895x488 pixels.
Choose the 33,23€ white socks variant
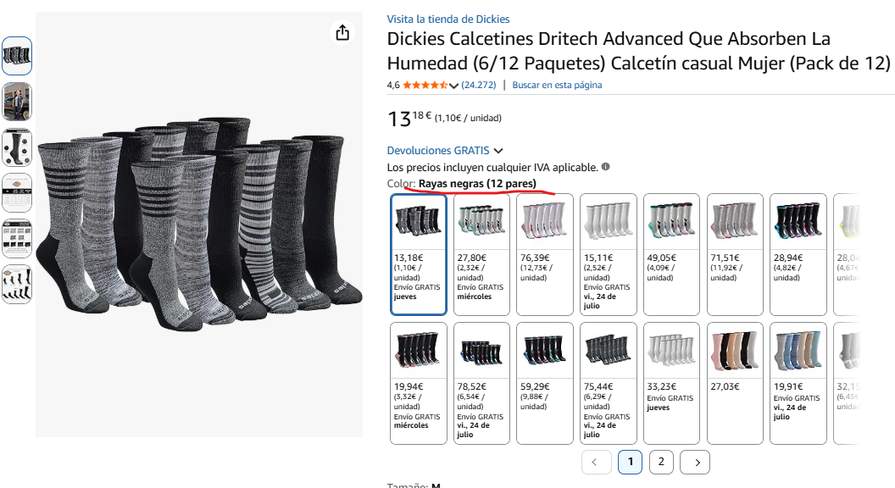point(671,383)
